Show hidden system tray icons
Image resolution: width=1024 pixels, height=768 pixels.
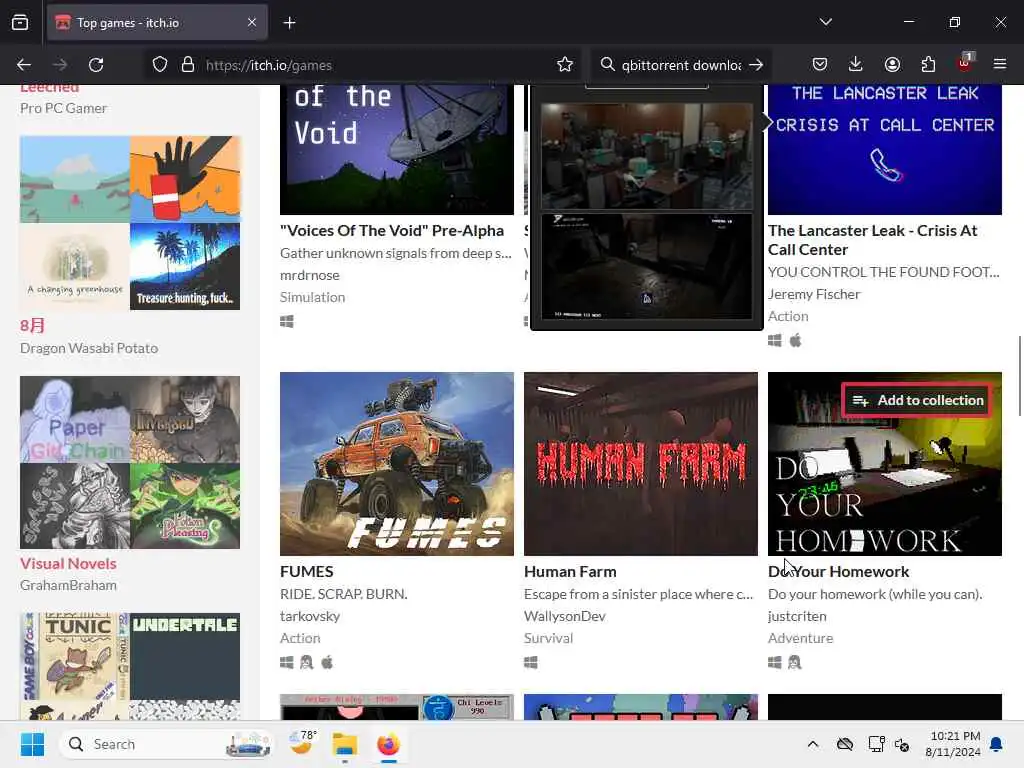(812, 744)
